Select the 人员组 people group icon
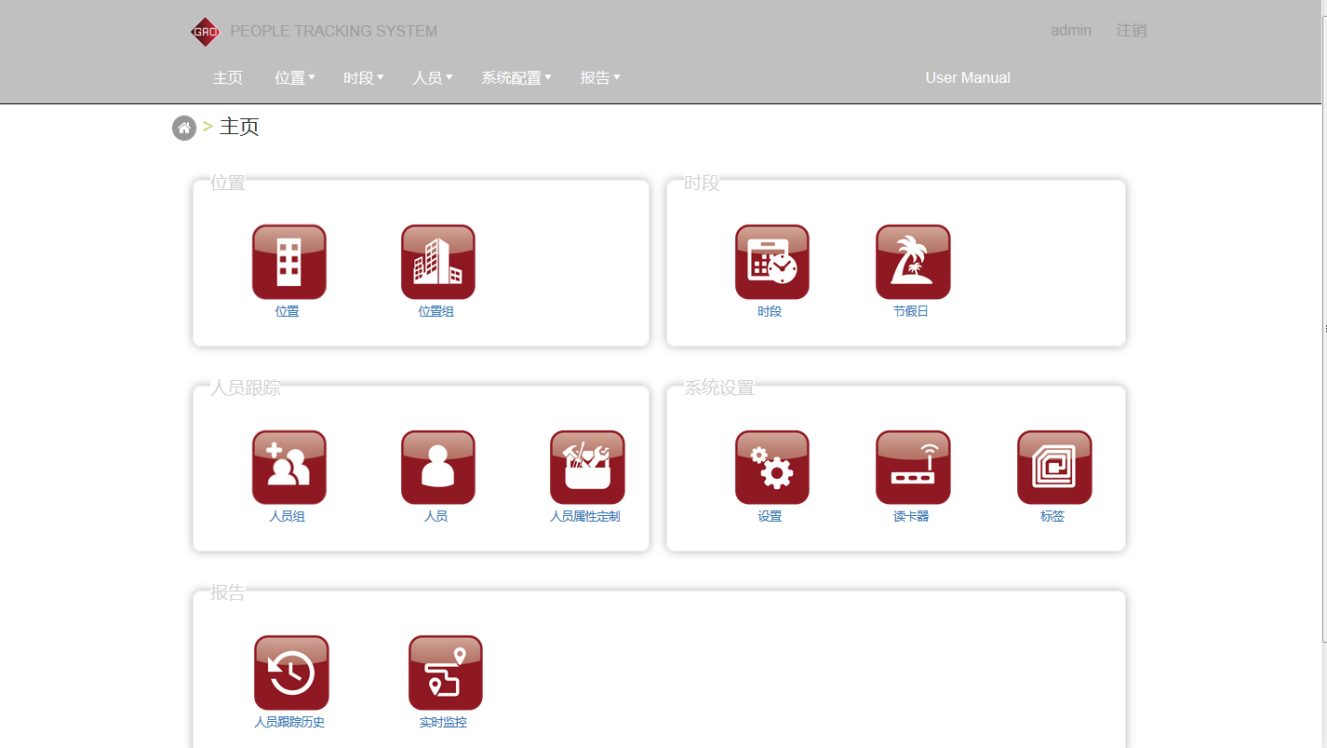This screenshot has width=1327, height=748. pyautogui.click(x=289, y=467)
